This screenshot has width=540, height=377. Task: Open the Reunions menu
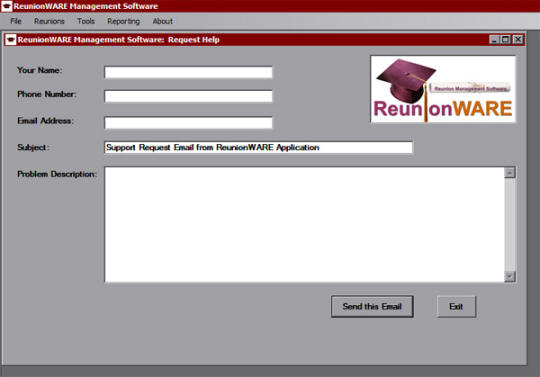click(x=49, y=21)
